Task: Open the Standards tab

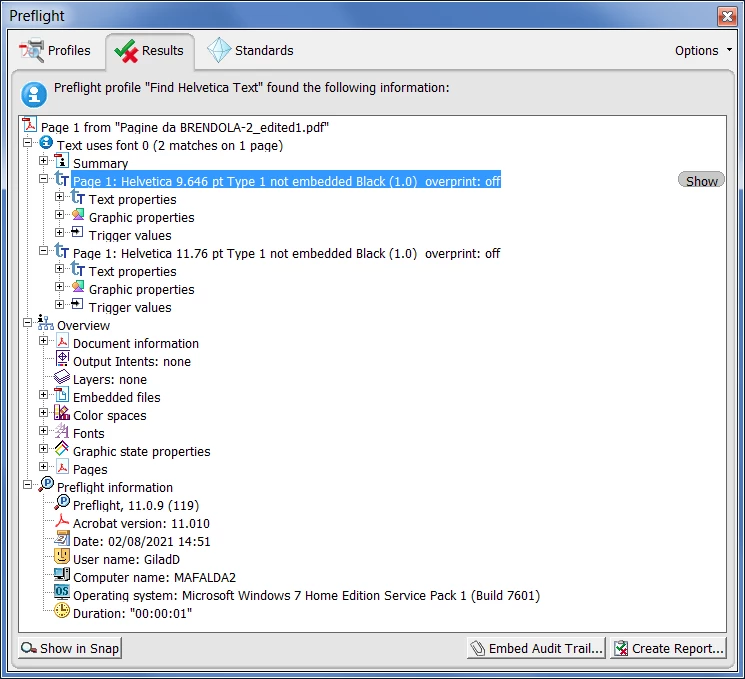Action: (250, 50)
